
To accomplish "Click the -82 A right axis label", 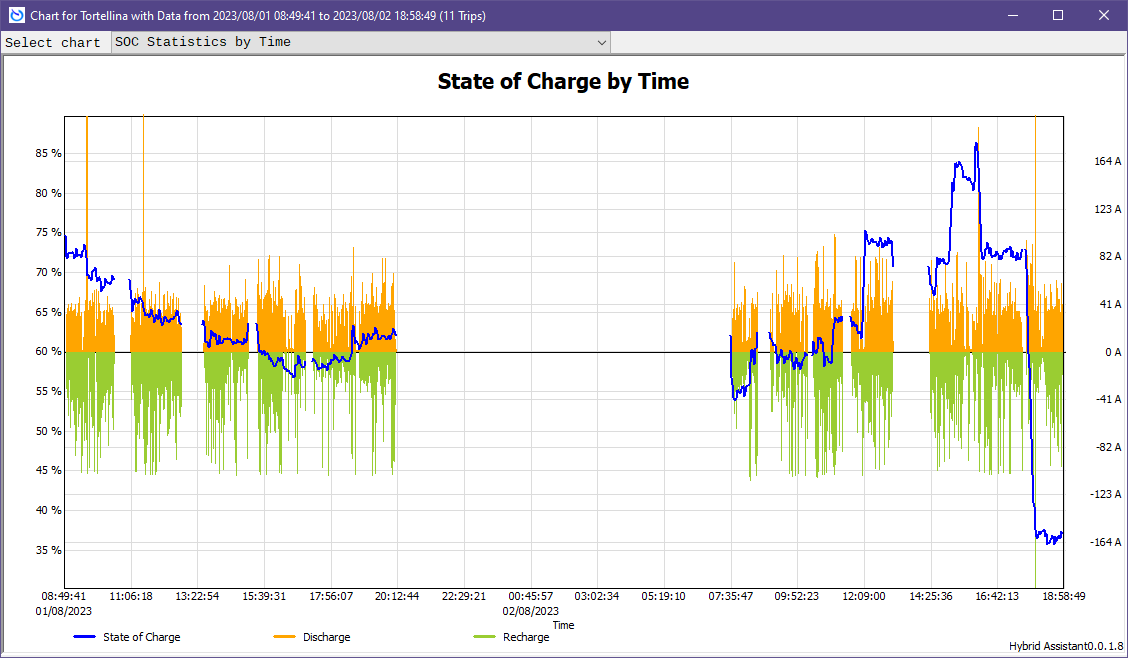I will (1109, 447).
